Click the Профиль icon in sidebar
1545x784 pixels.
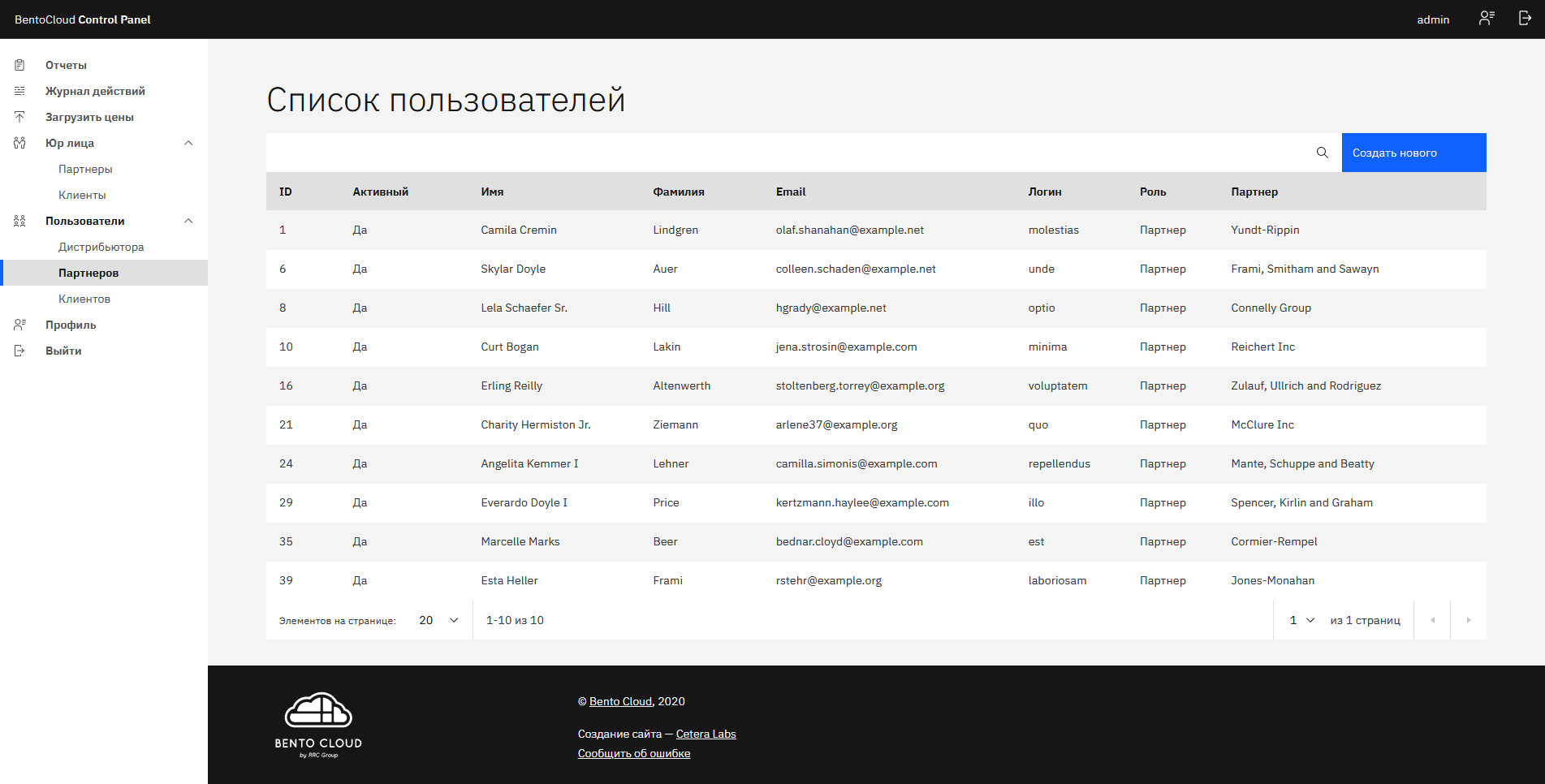(x=19, y=325)
